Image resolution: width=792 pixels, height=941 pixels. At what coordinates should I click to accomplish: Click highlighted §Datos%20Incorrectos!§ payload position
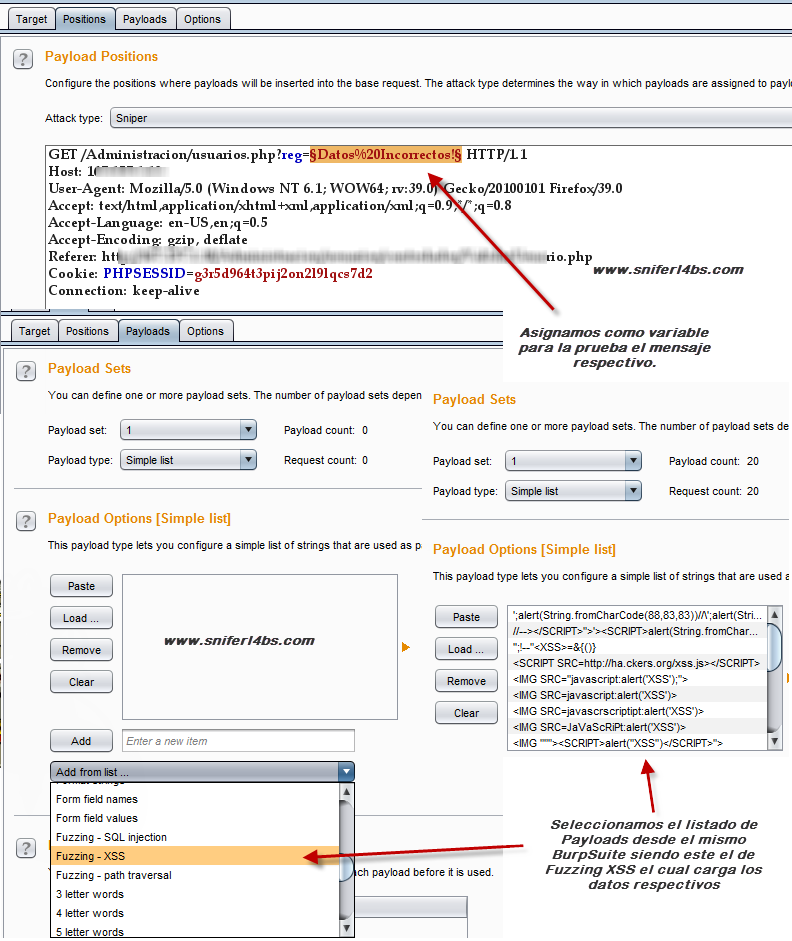coord(386,155)
